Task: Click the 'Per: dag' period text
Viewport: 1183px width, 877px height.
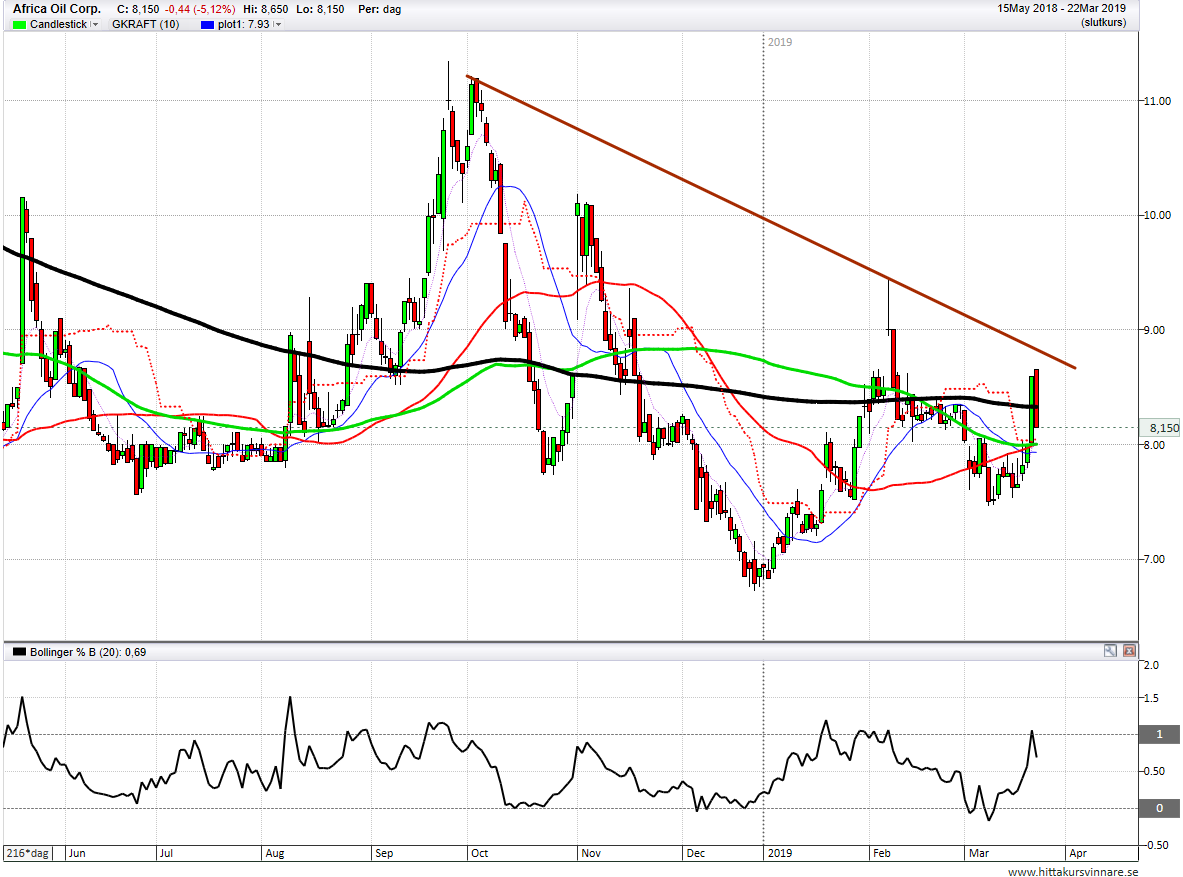Action: point(379,9)
